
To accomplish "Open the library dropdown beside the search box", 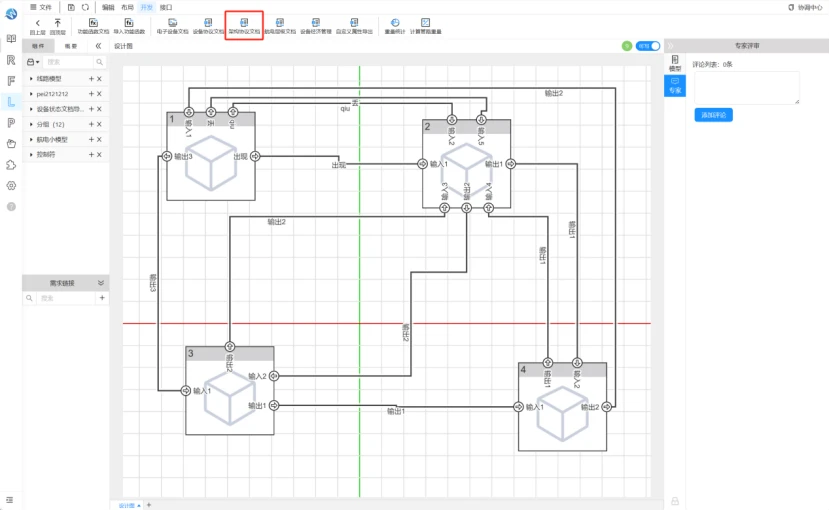I will [x=33, y=62].
